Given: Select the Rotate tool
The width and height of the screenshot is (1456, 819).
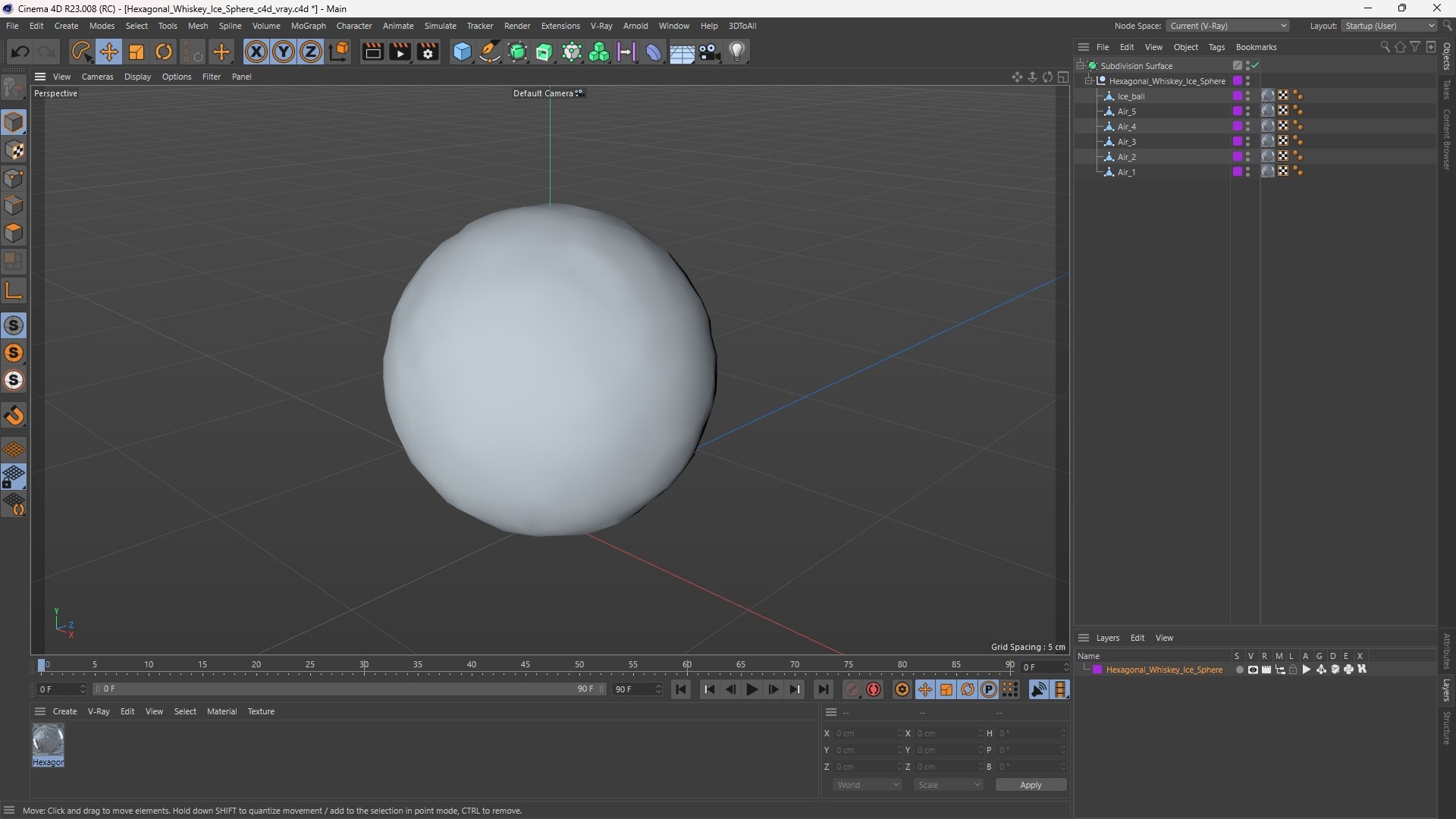Looking at the screenshot, I should [x=164, y=52].
